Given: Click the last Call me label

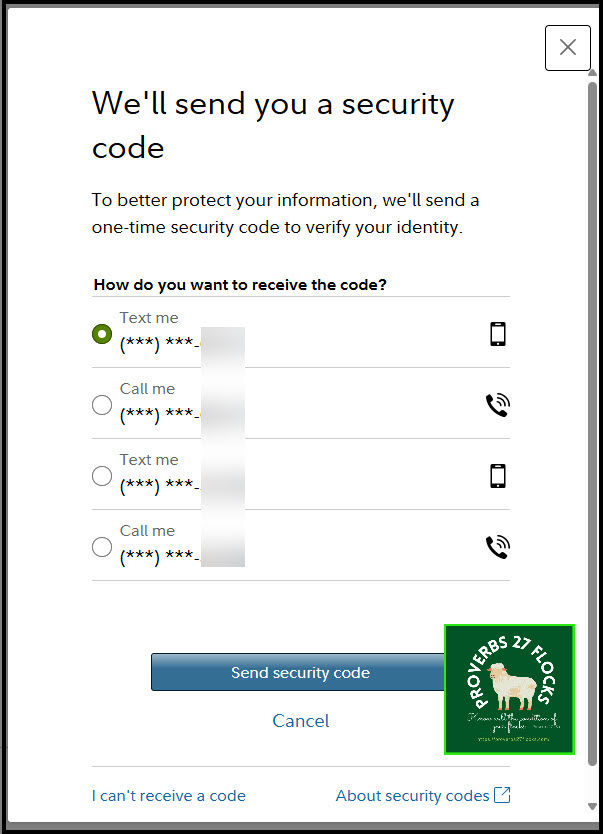Looking at the screenshot, I should point(147,531).
